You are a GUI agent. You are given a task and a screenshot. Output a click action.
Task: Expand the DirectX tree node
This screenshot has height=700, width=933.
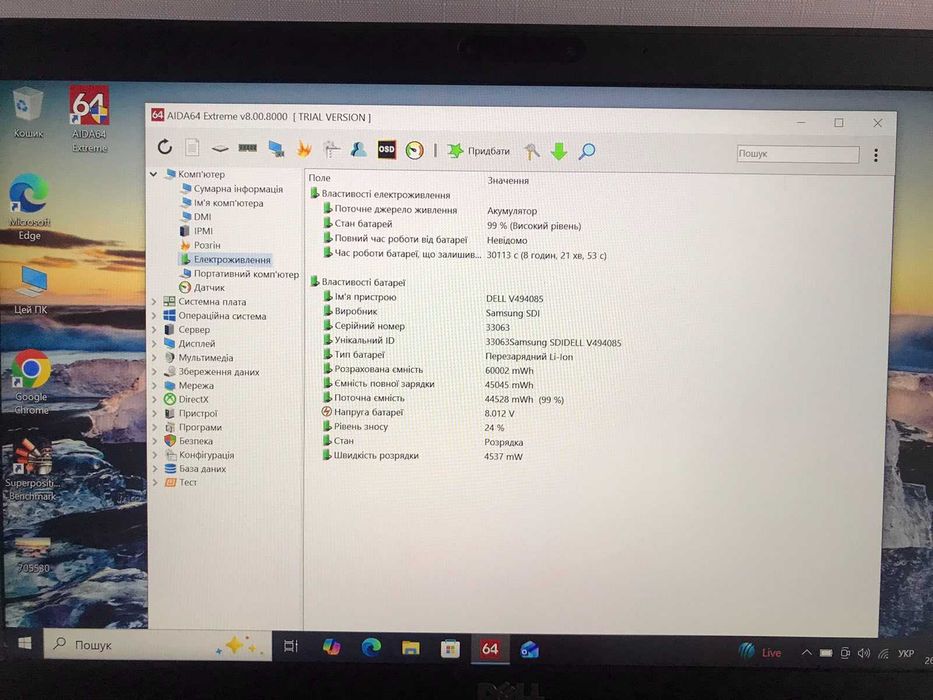pyautogui.click(x=155, y=399)
